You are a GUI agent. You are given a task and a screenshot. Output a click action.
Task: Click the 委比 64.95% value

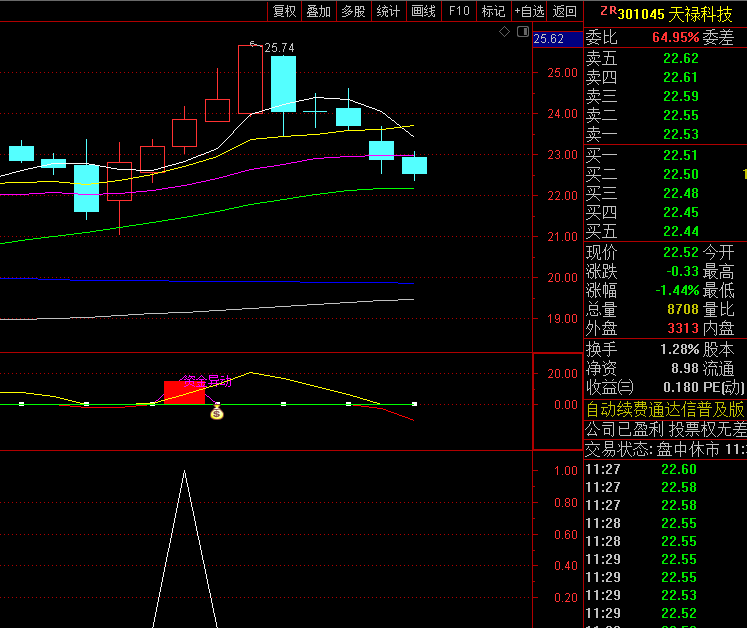[x=676, y=37]
